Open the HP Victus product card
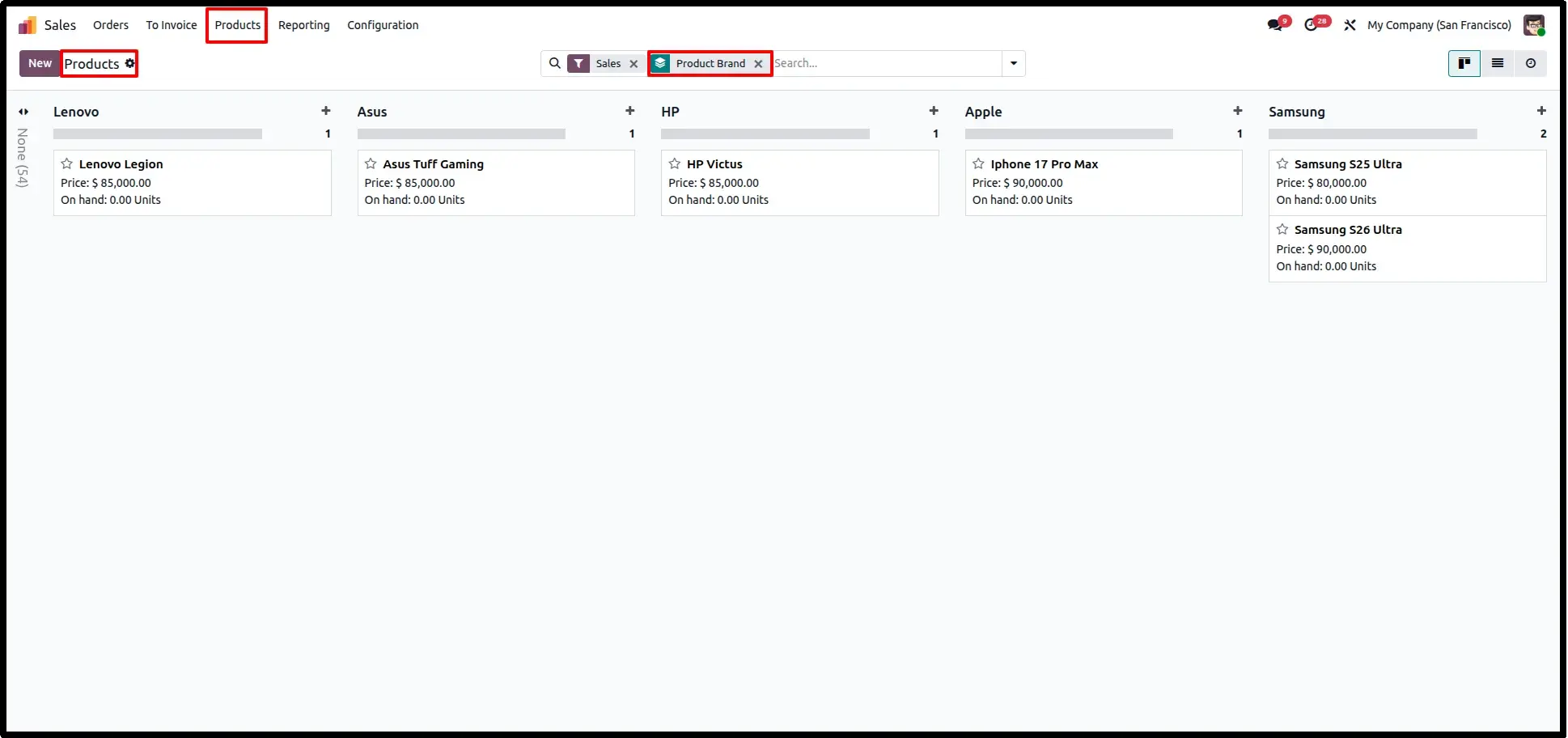Image resolution: width=1568 pixels, height=738 pixels. (800, 183)
